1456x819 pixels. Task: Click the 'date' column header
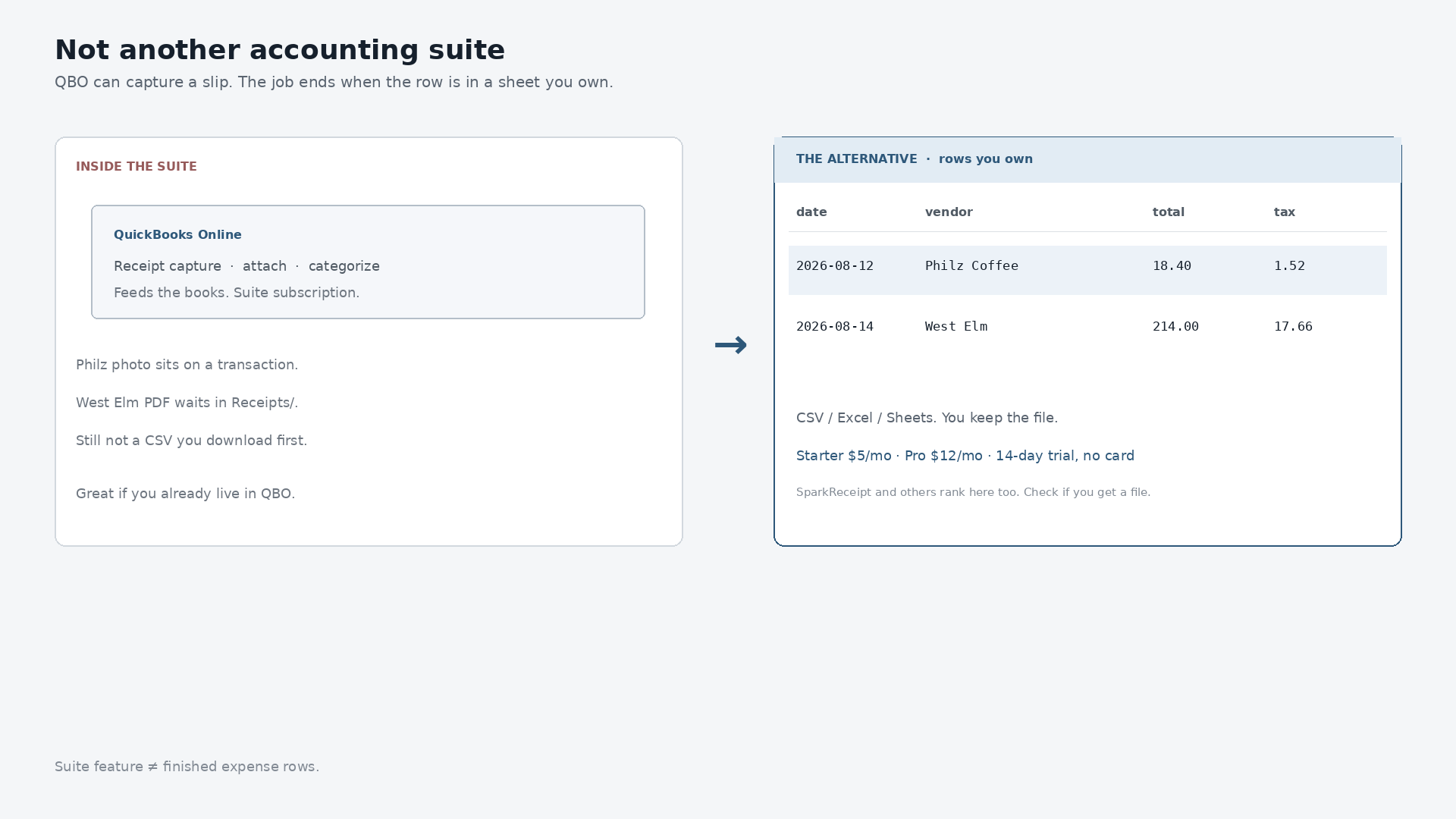tap(811, 212)
